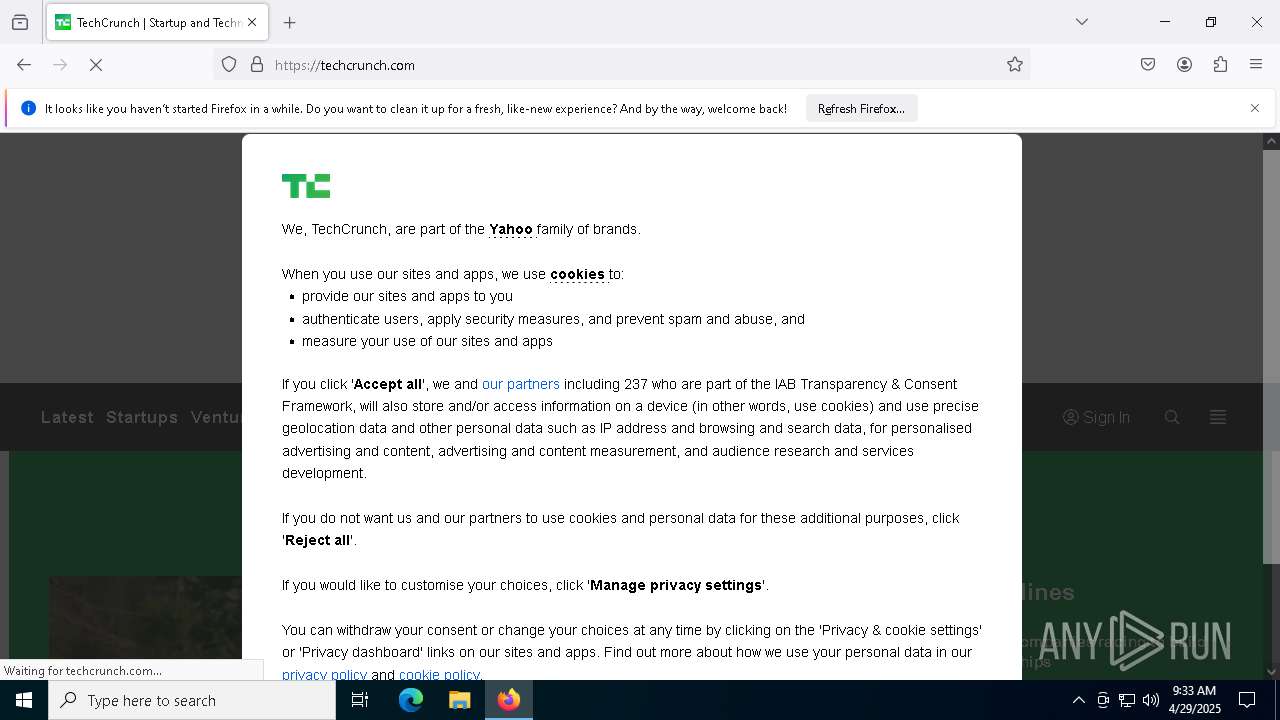Click the TechCrunch TC logo in dialog
Image resolution: width=1280 pixels, height=720 pixels.
tap(306, 186)
